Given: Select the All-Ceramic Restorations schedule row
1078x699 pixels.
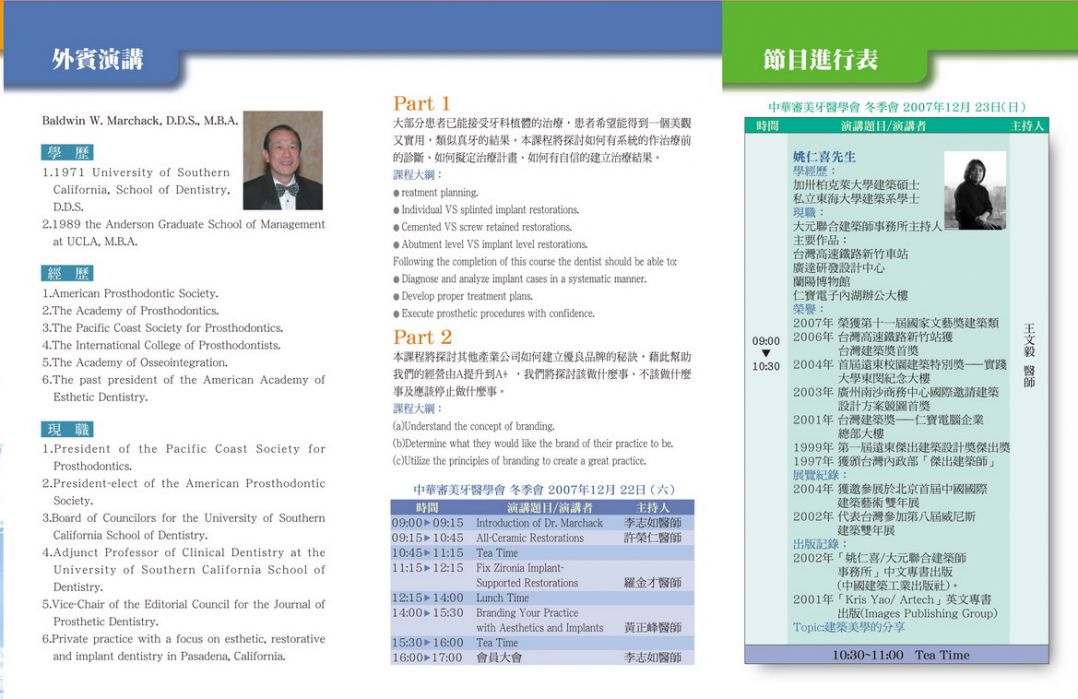Looking at the screenshot, I should coord(541,538).
